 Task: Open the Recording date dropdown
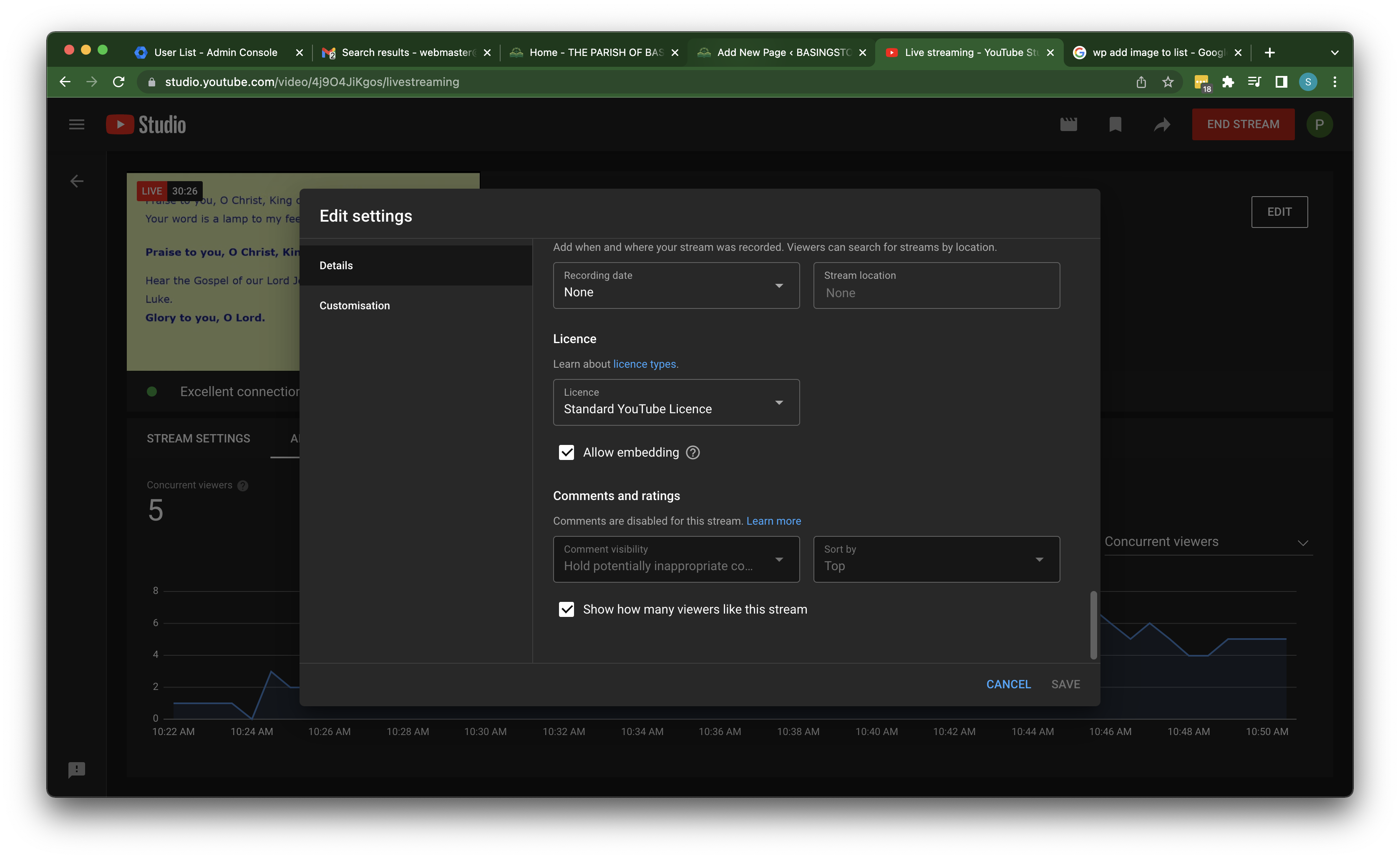tap(676, 285)
